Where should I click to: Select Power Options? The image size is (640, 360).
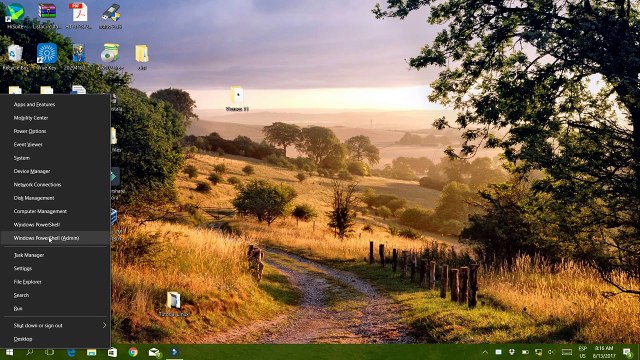pyautogui.click(x=55, y=131)
